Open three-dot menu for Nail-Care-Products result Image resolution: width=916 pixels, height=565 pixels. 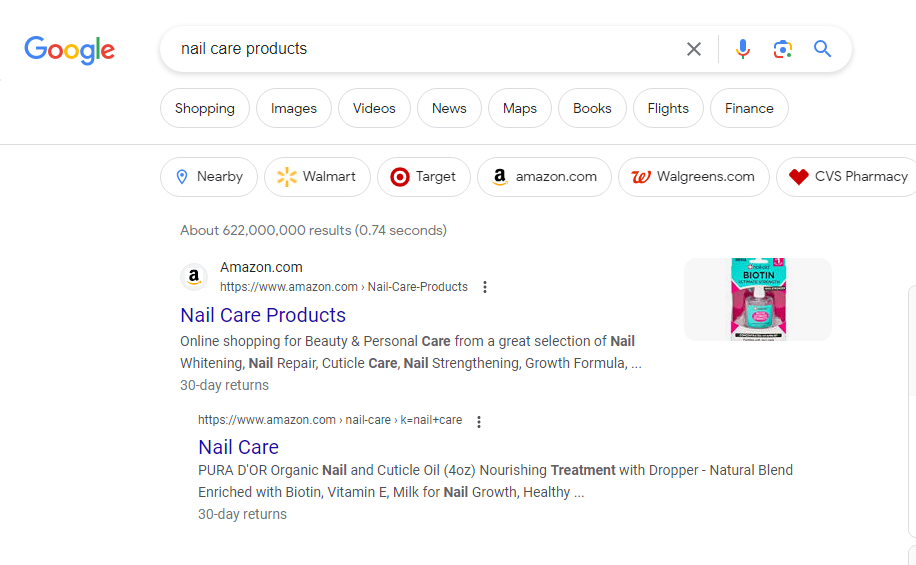485,287
